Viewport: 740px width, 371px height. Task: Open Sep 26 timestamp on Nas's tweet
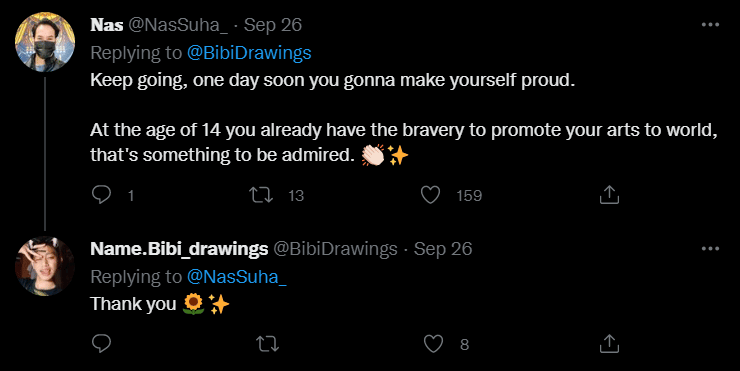click(x=273, y=25)
